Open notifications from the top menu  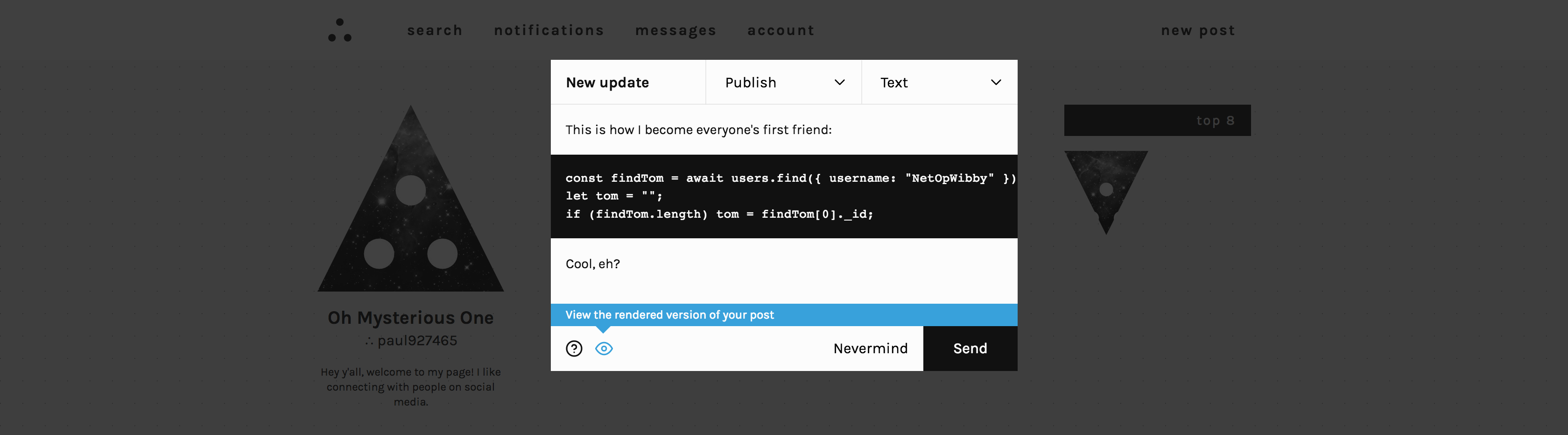click(548, 30)
